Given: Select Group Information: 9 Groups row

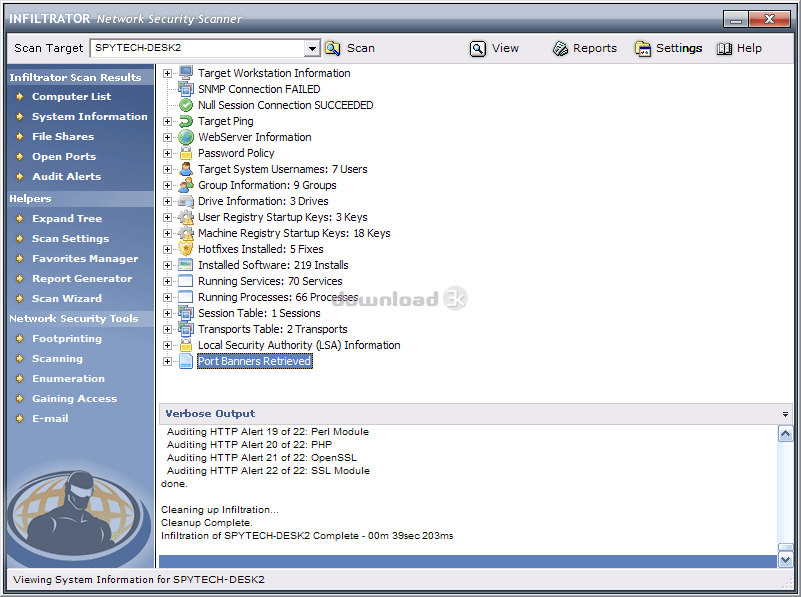Looking at the screenshot, I should tap(267, 185).
